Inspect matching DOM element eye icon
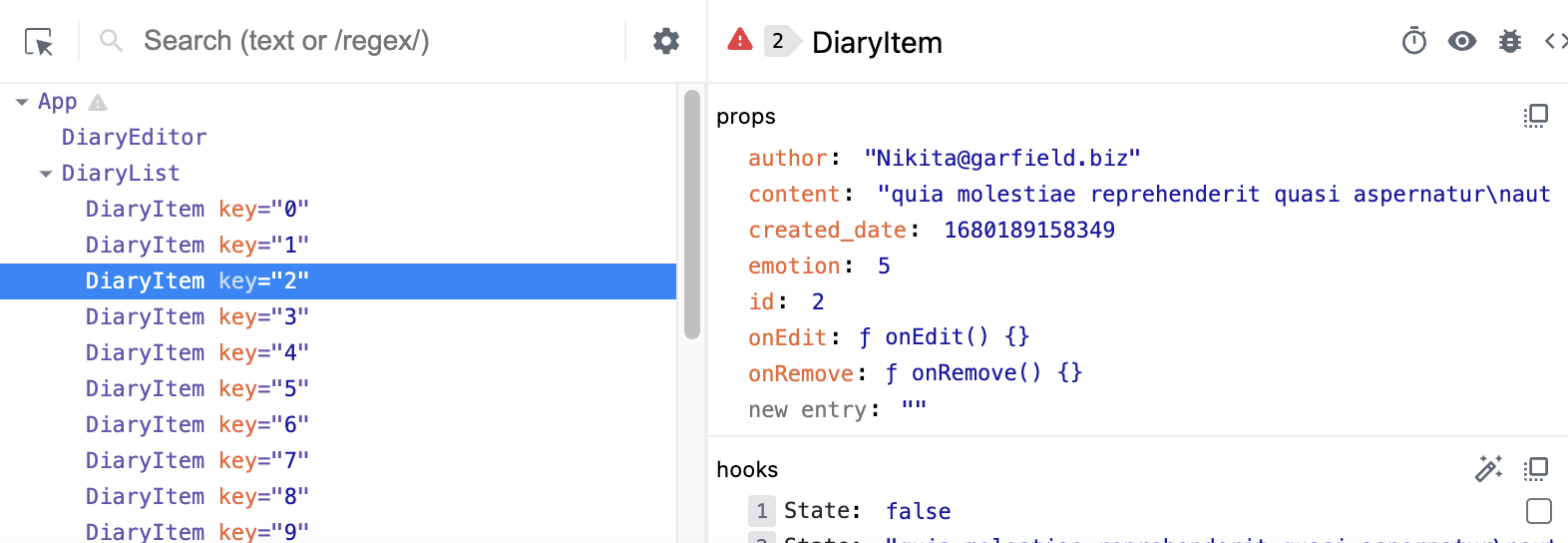The height and width of the screenshot is (543, 1568). (1462, 41)
